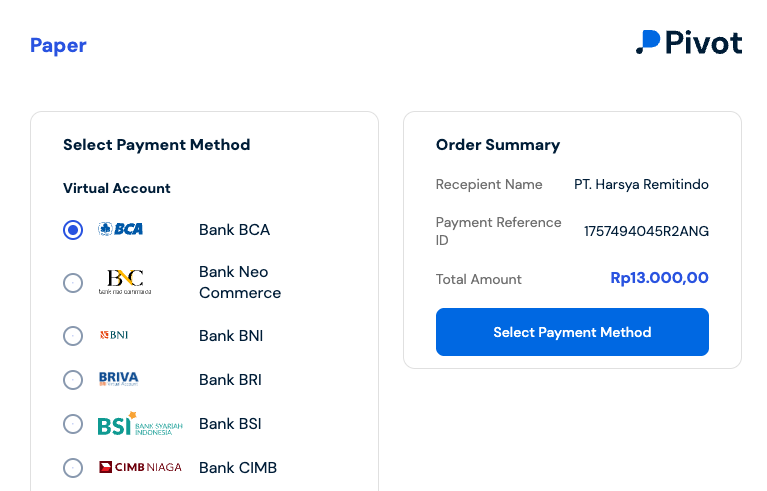Click the Payment Reference ID label
The width and height of the screenshot is (767, 491).
(x=498, y=231)
